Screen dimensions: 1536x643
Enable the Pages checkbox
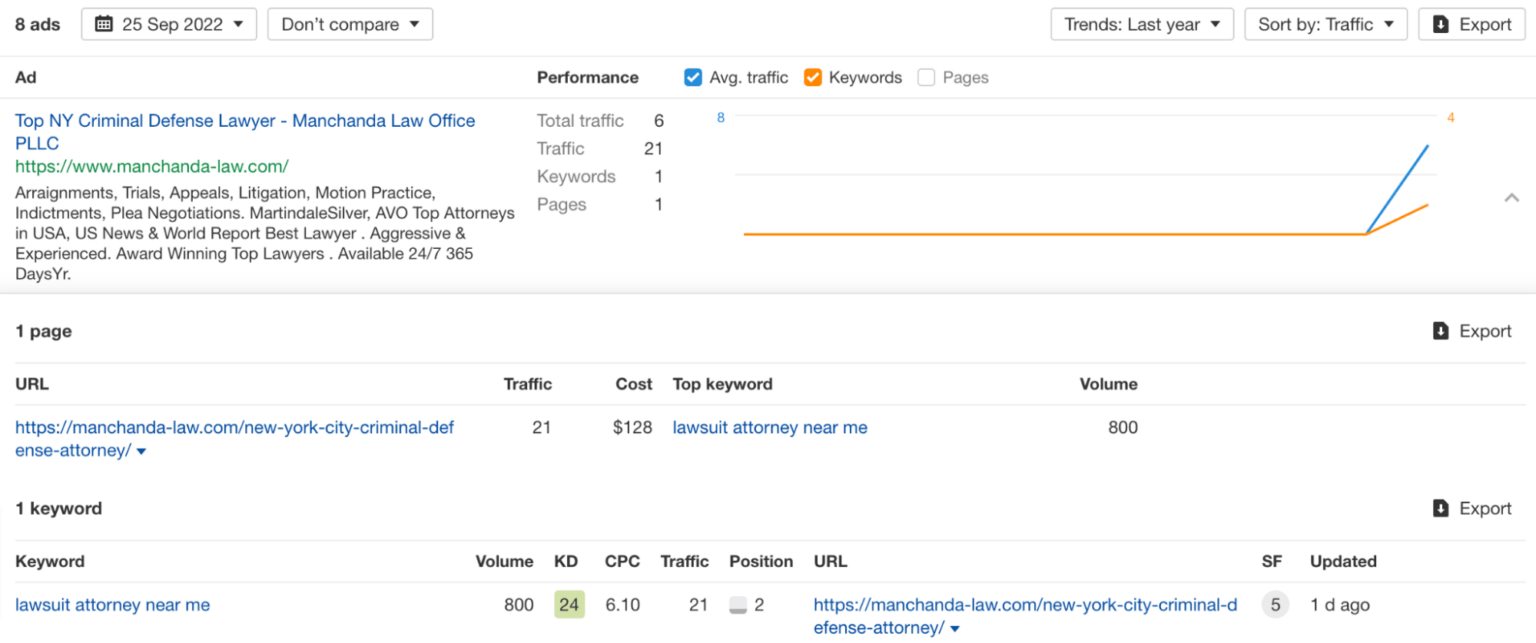(x=926, y=77)
